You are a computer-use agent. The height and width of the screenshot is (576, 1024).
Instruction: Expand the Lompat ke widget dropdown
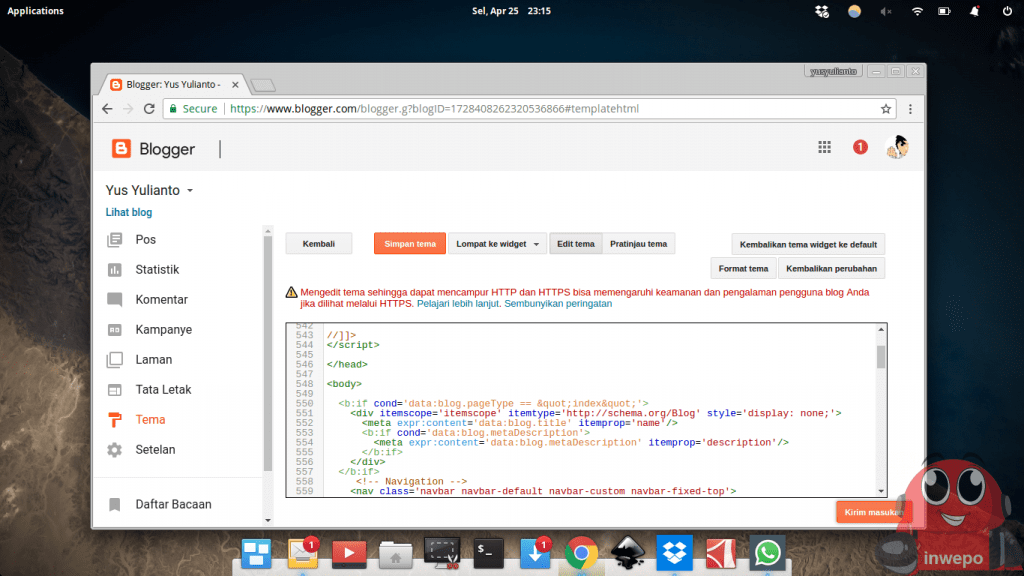(496, 243)
